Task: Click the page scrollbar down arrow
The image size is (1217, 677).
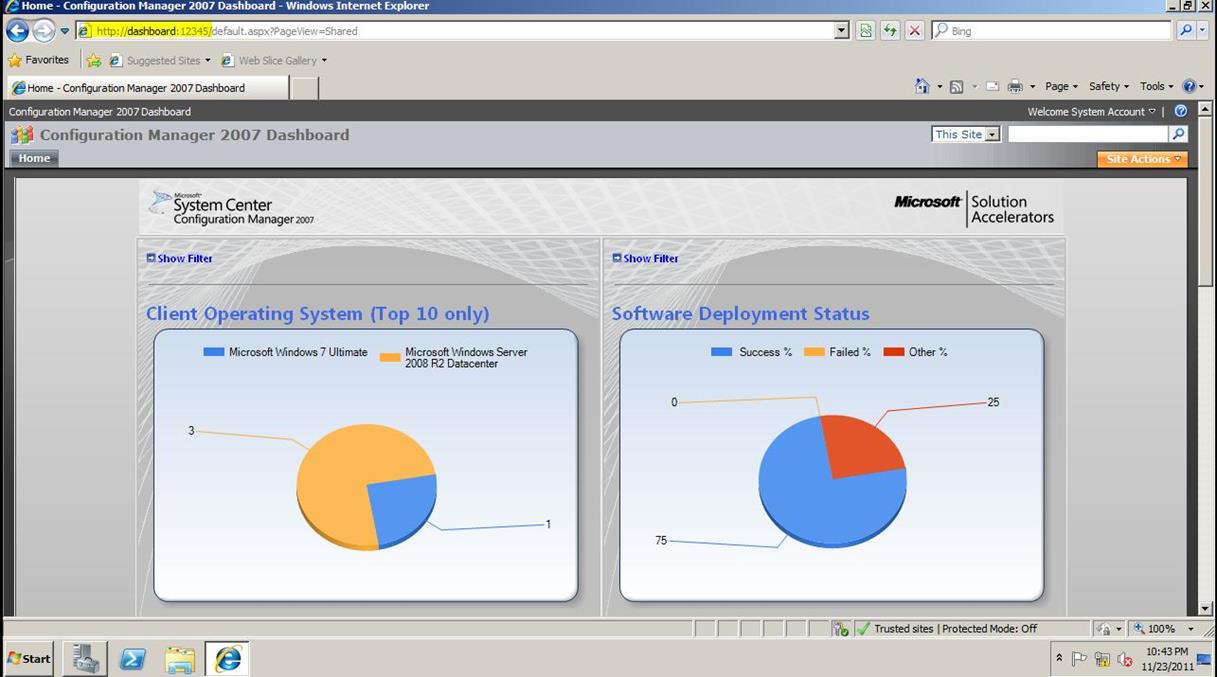Action: (1205, 608)
